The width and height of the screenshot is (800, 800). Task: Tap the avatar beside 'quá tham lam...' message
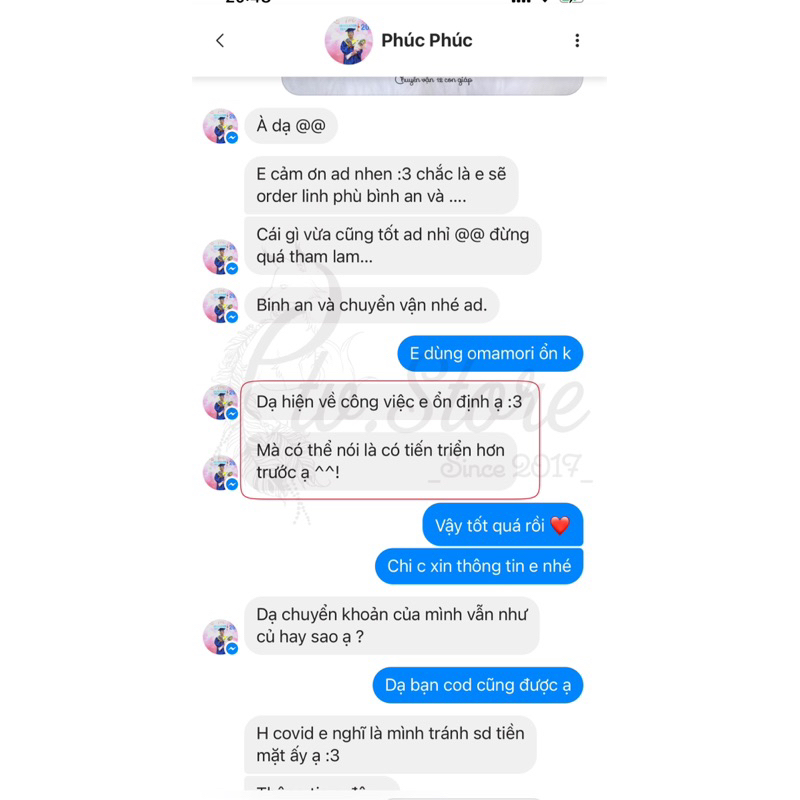pyautogui.click(x=220, y=257)
